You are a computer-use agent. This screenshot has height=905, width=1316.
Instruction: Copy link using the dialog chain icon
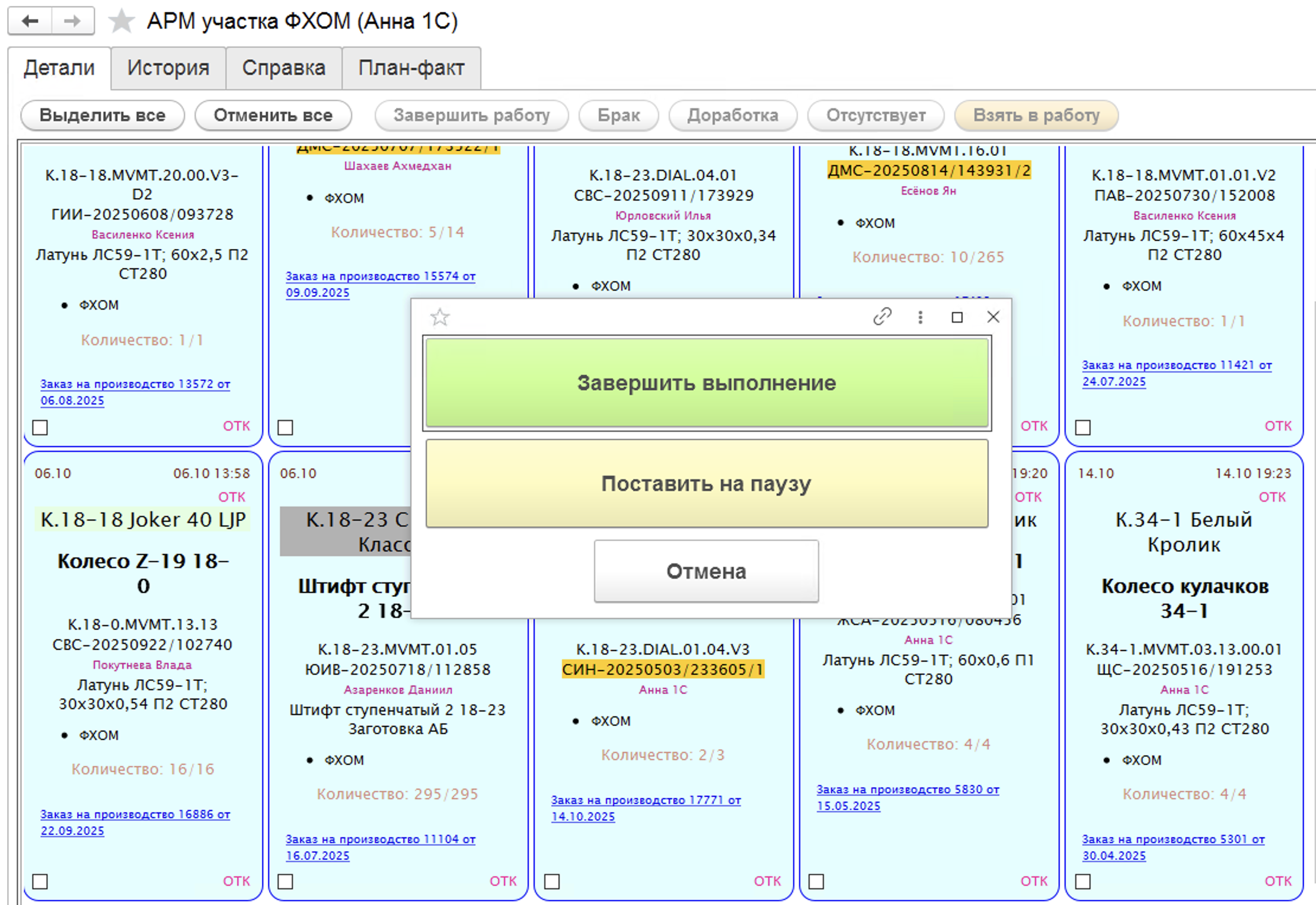tap(882, 317)
